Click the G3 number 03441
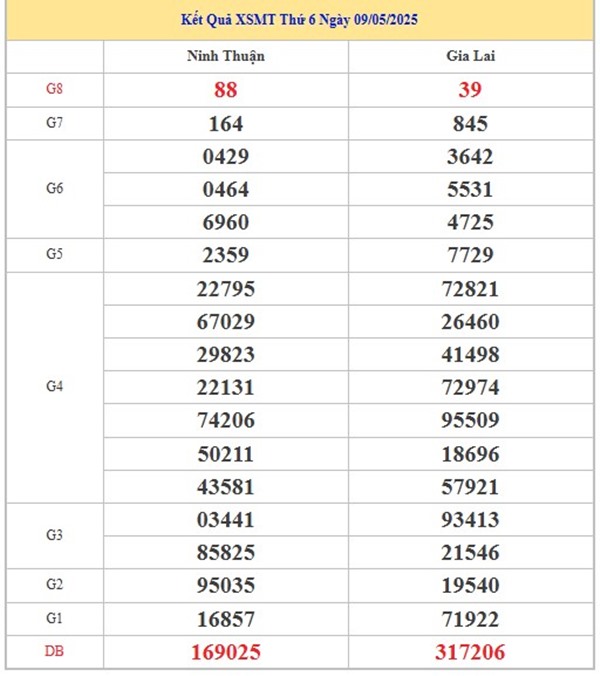 226,520
